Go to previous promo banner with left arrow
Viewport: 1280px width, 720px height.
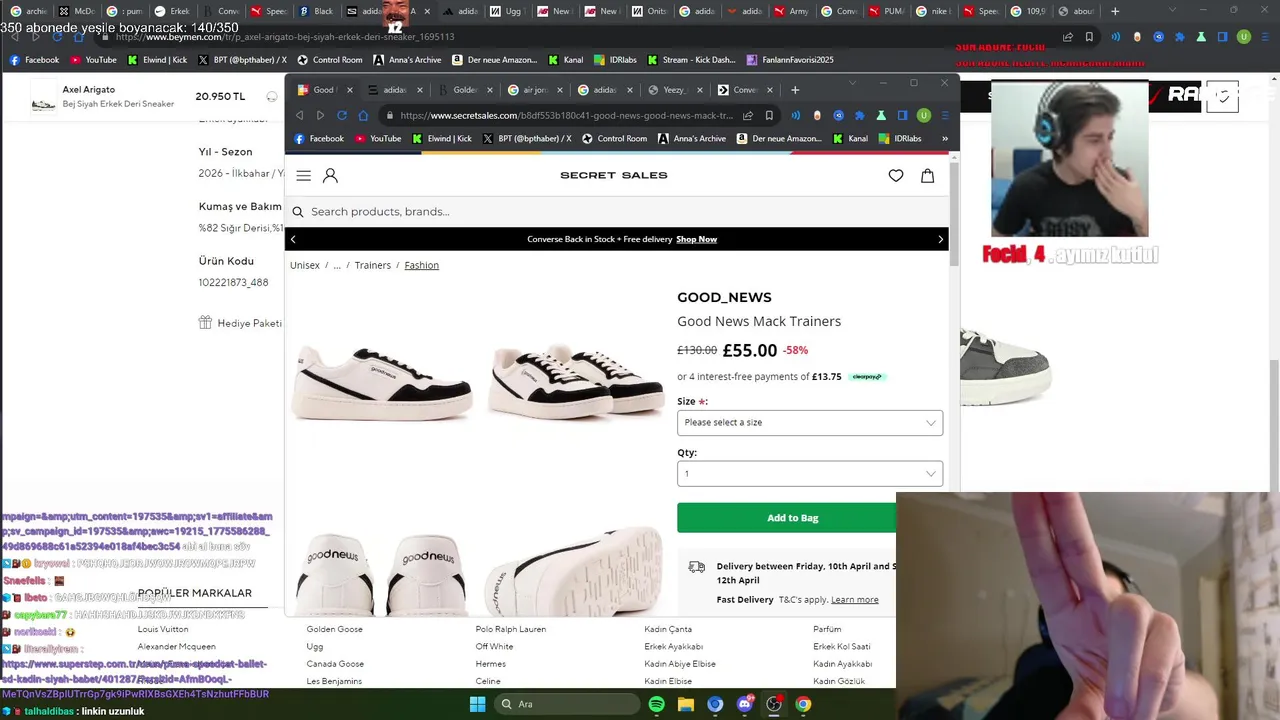(293, 239)
